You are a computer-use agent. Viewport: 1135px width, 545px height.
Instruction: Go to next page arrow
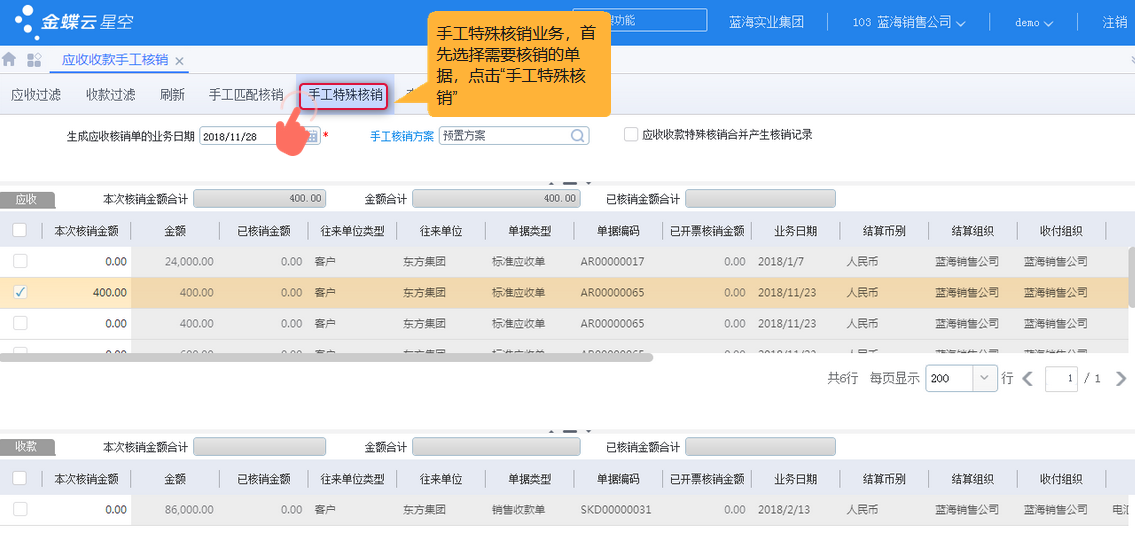[1121, 379]
